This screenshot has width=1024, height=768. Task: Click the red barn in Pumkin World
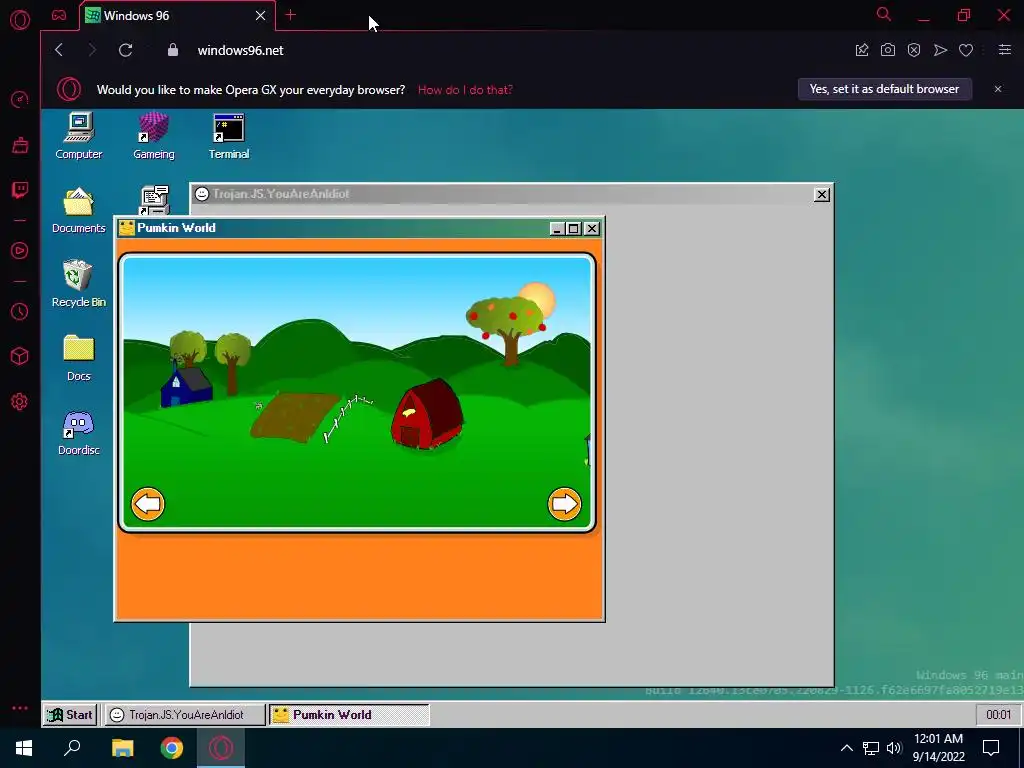click(427, 414)
